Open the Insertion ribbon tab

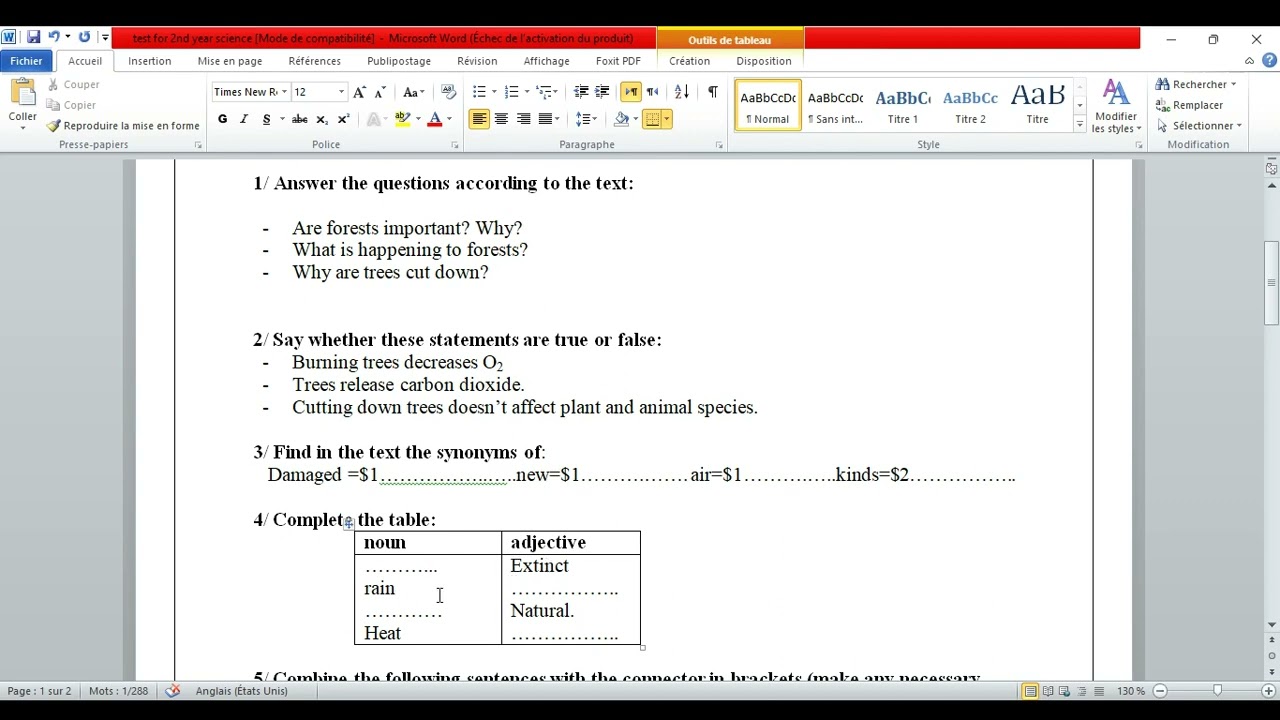click(150, 61)
